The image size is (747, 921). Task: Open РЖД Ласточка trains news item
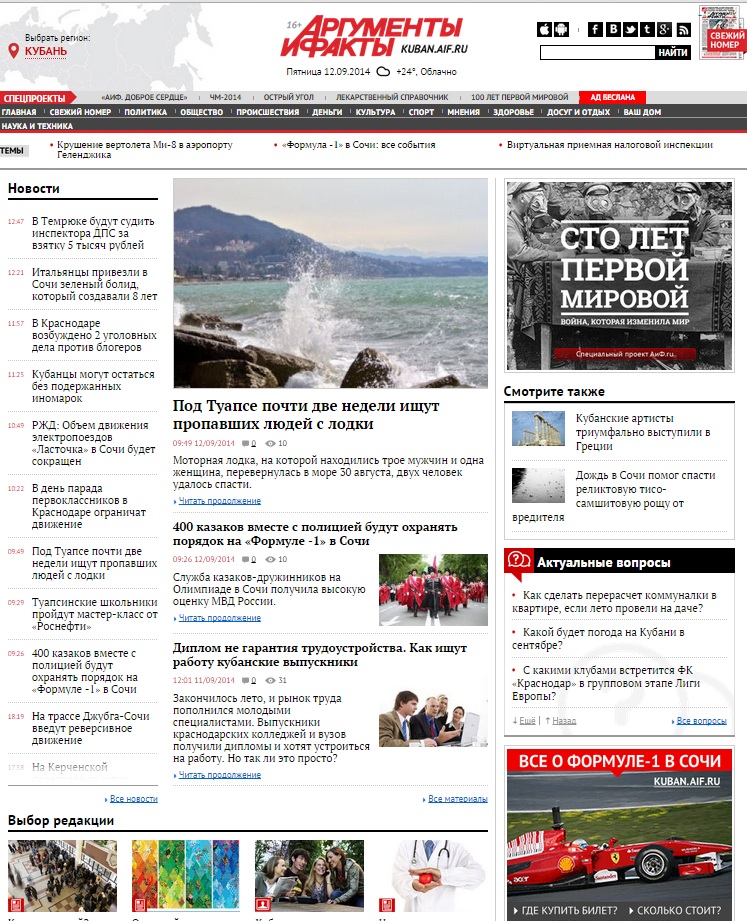93,443
